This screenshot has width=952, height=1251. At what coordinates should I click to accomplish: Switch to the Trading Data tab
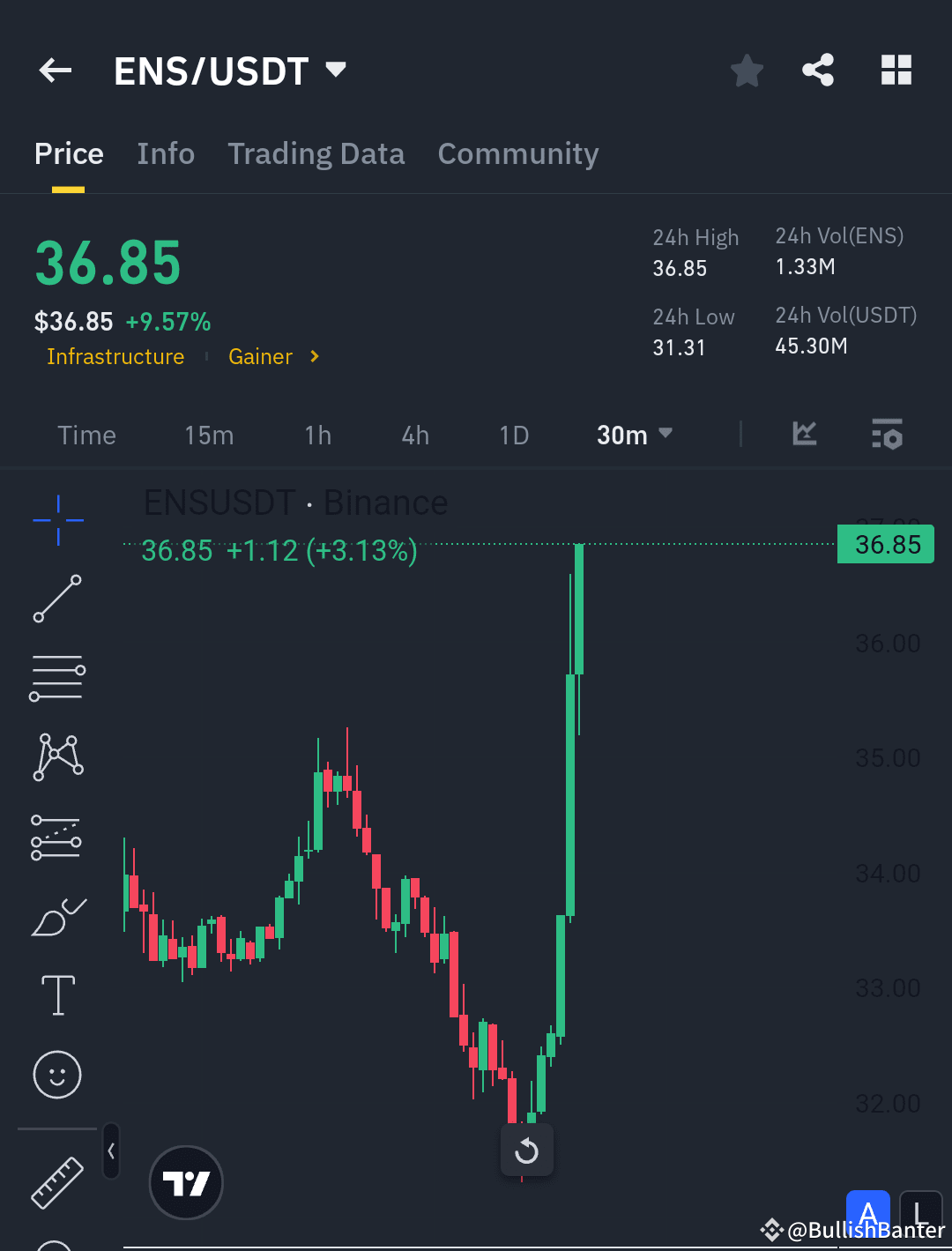pyautogui.click(x=316, y=153)
